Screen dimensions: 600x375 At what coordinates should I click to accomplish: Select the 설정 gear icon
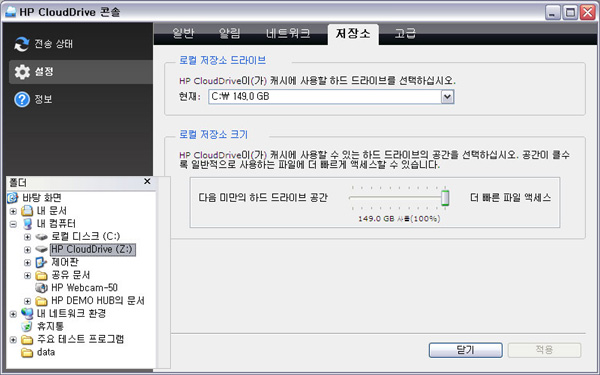[x=22, y=72]
